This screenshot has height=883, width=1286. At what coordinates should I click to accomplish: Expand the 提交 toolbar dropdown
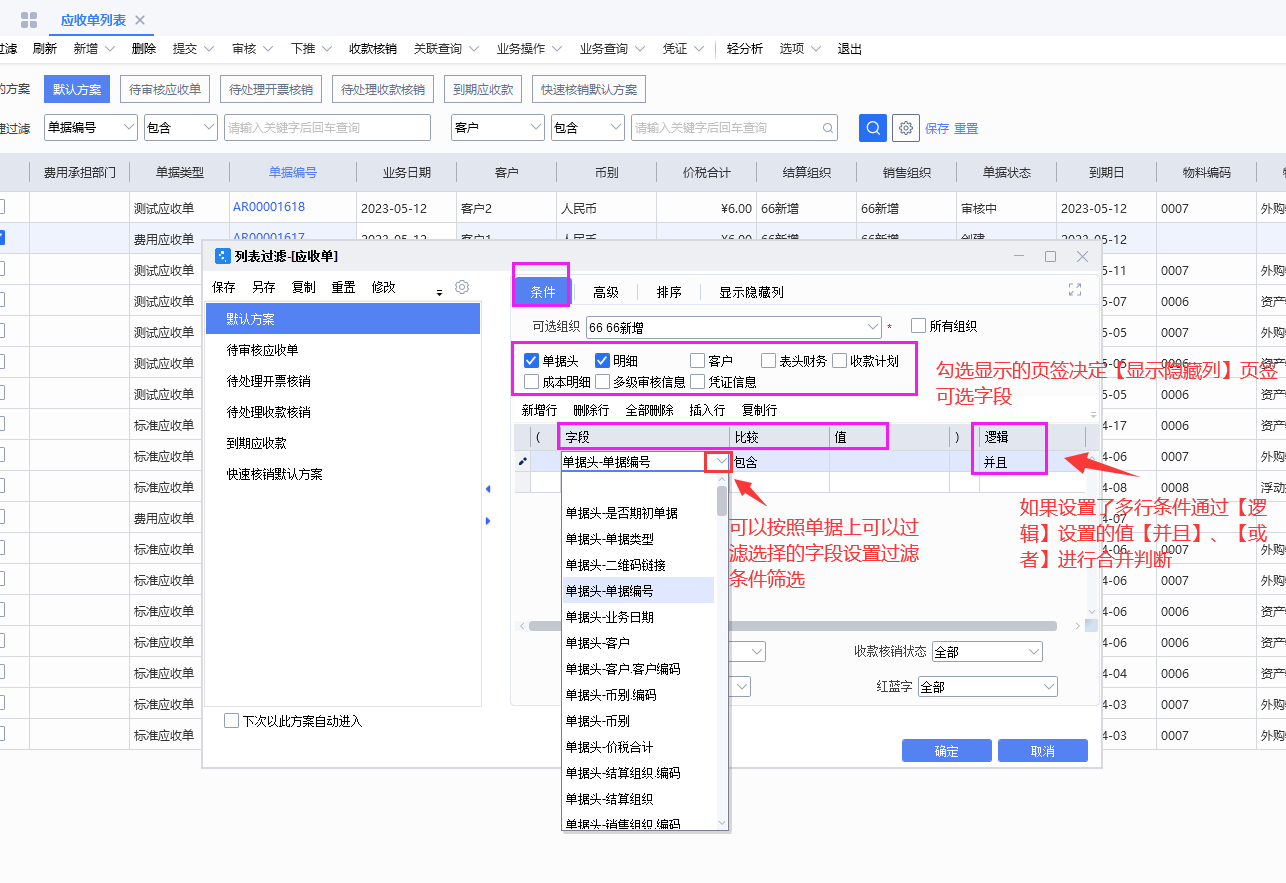(207, 49)
